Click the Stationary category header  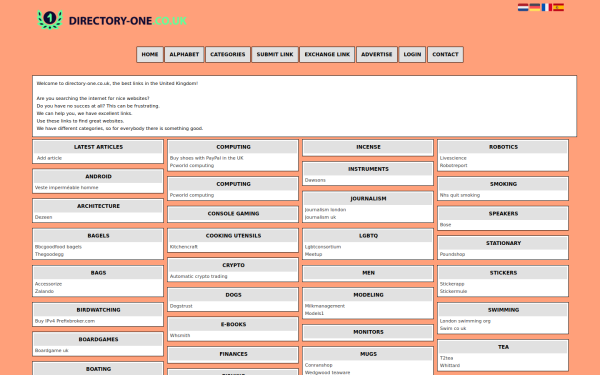coord(503,243)
